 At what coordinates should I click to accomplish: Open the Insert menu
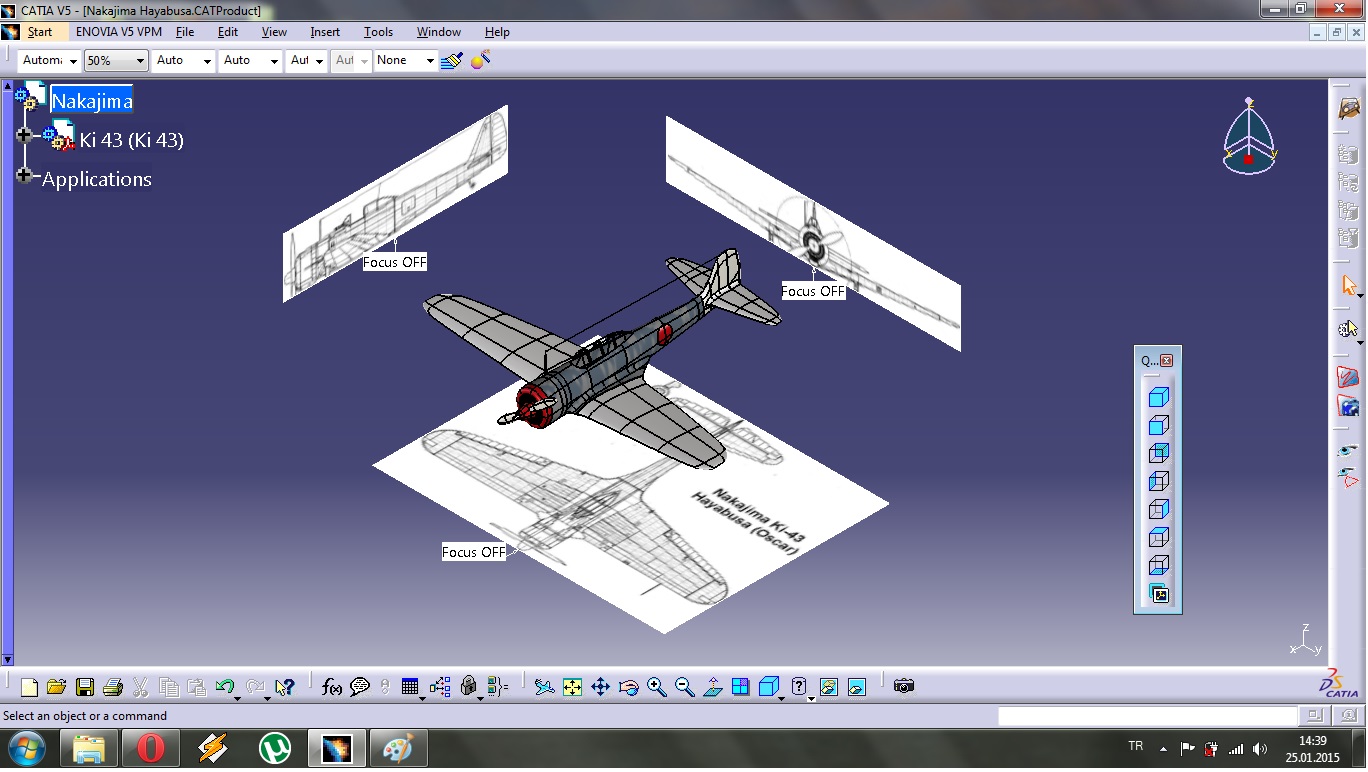tap(325, 32)
